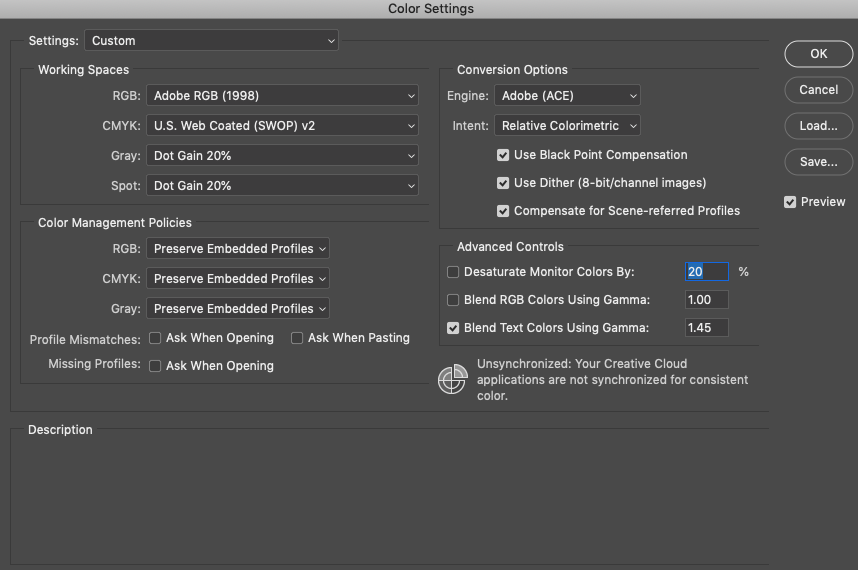The width and height of the screenshot is (858, 570).
Task: Click the Cancel button
Action: pos(819,90)
